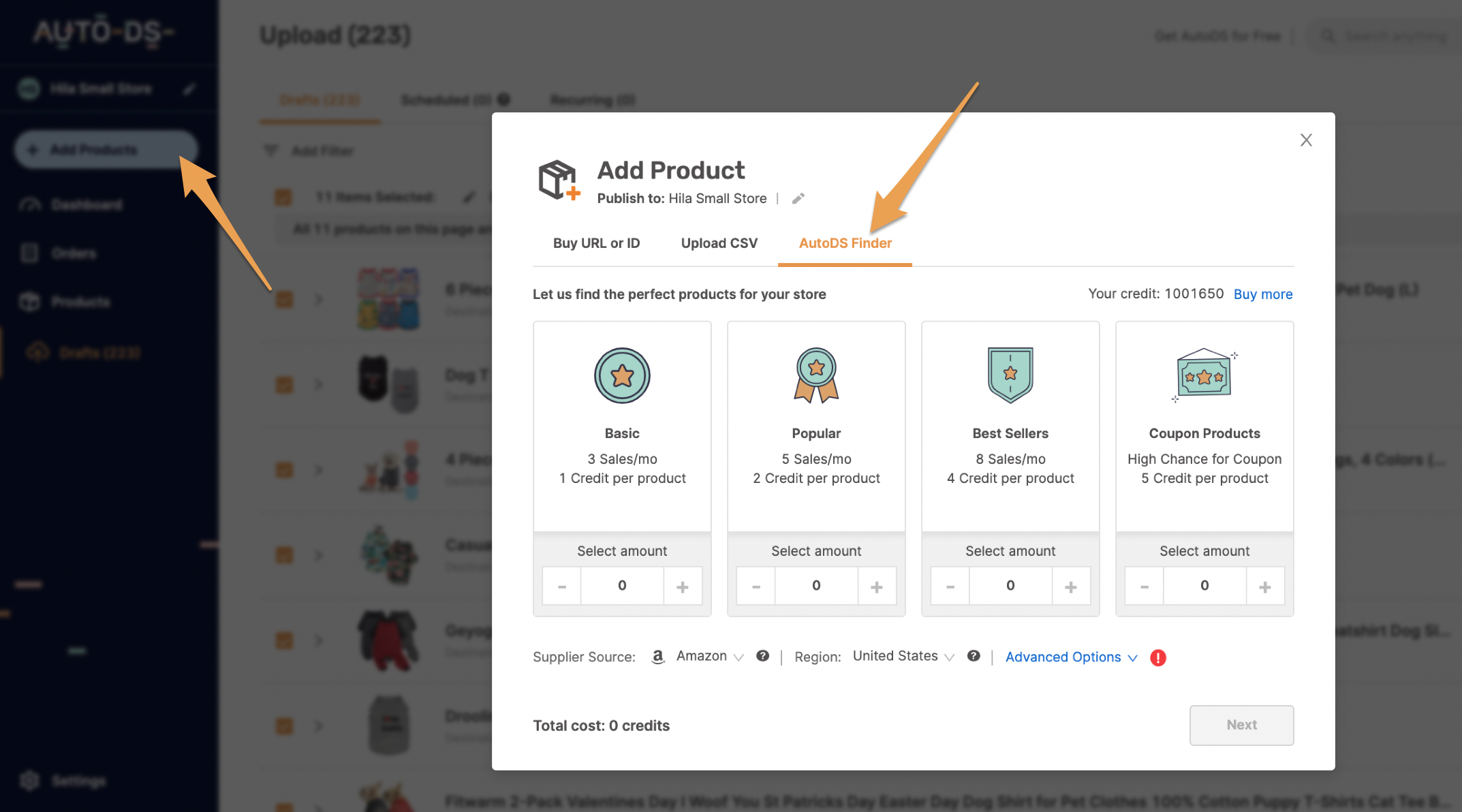This screenshot has width=1462, height=812.
Task: Decrease Best Sellers amount with minus
Action: 950,586
